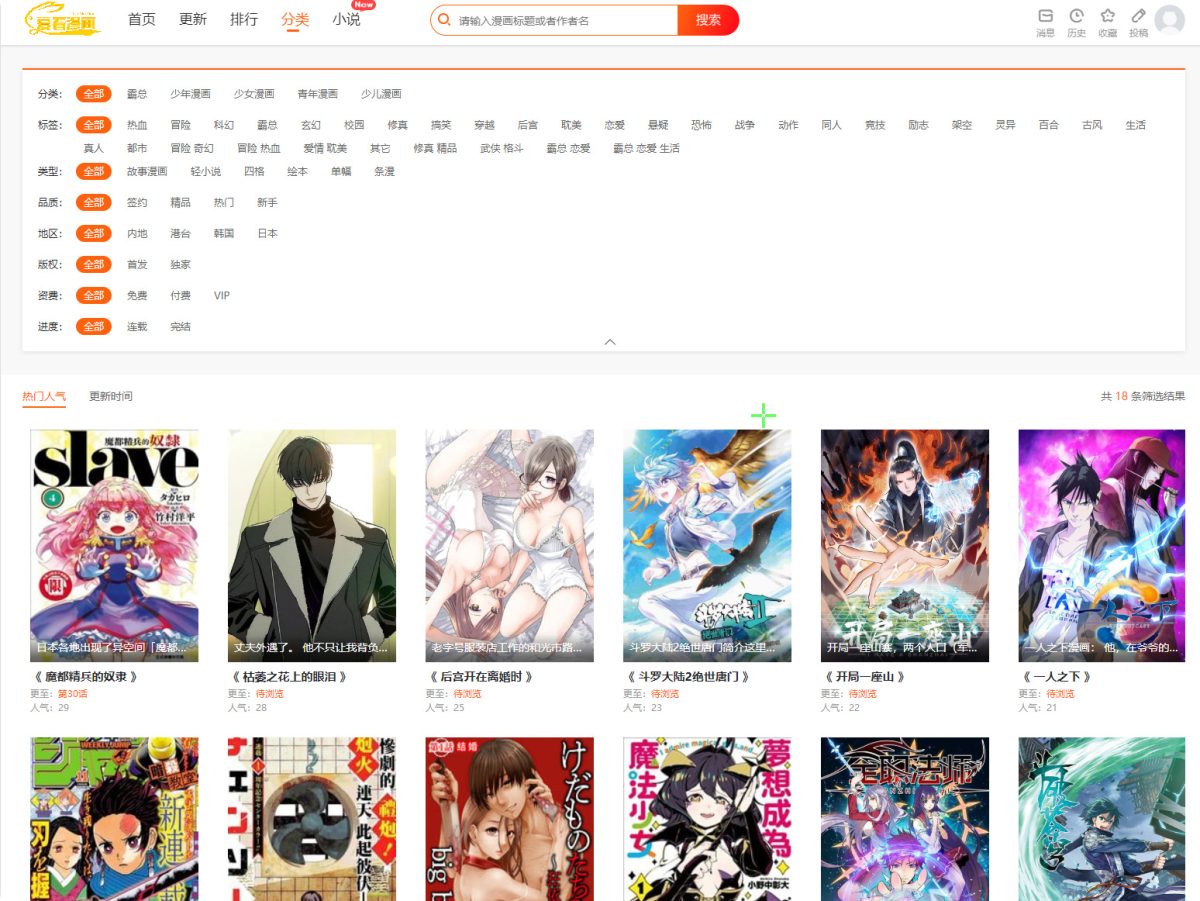Choose the 古风 tag
Viewport: 1200px width, 901px height.
1092,125
